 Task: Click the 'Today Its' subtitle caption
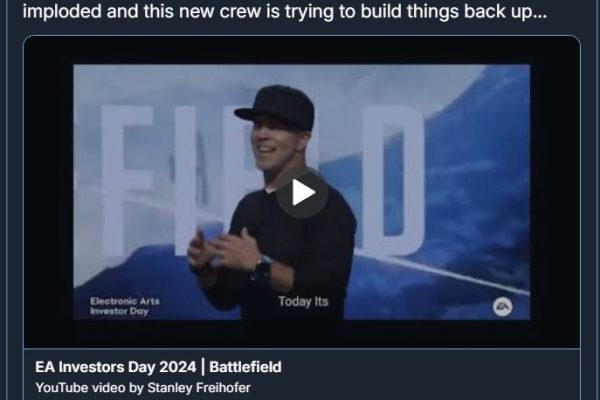point(303,302)
